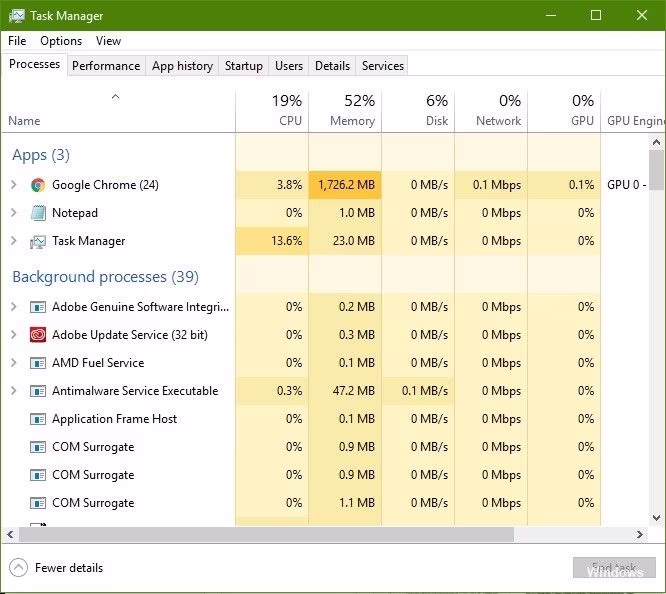Collapse the Name column sort arrow
Viewport: 666px width, 594px height.
click(x=115, y=97)
